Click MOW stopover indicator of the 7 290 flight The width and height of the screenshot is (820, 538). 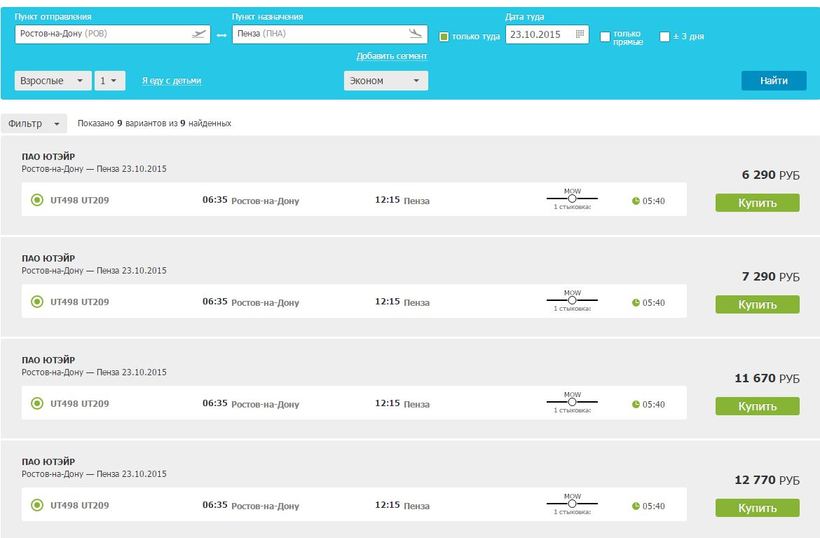pos(572,300)
